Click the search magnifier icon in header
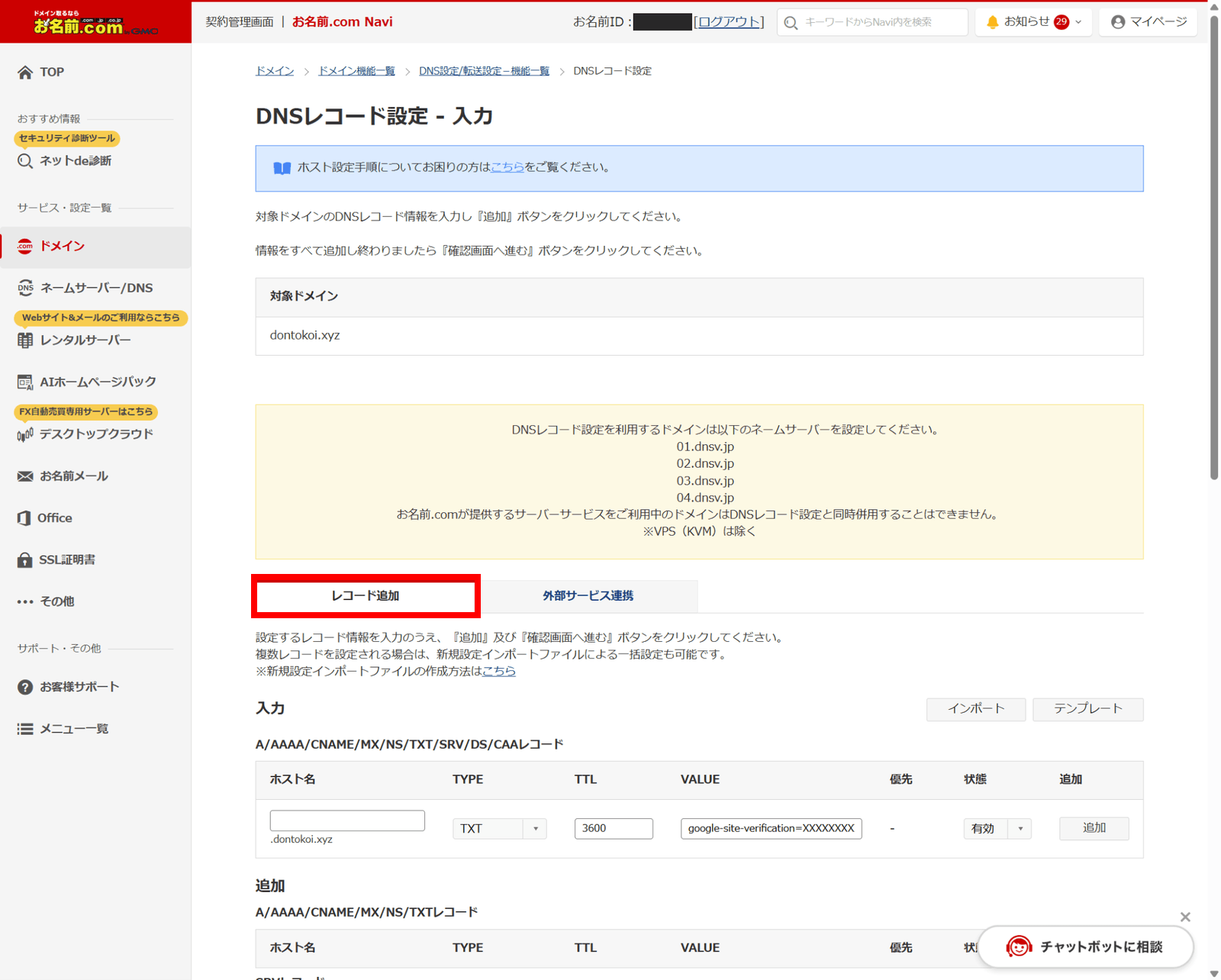The height and width of the screenshot is (980, 1221). coord(791,23)
